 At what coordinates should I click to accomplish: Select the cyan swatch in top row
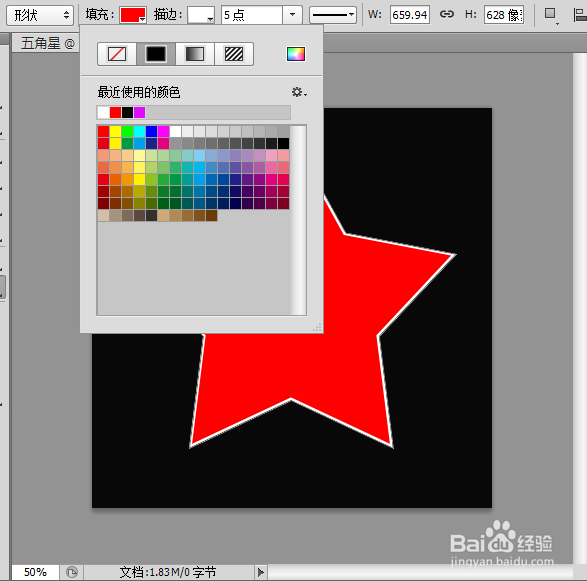(x=139, y=131)
